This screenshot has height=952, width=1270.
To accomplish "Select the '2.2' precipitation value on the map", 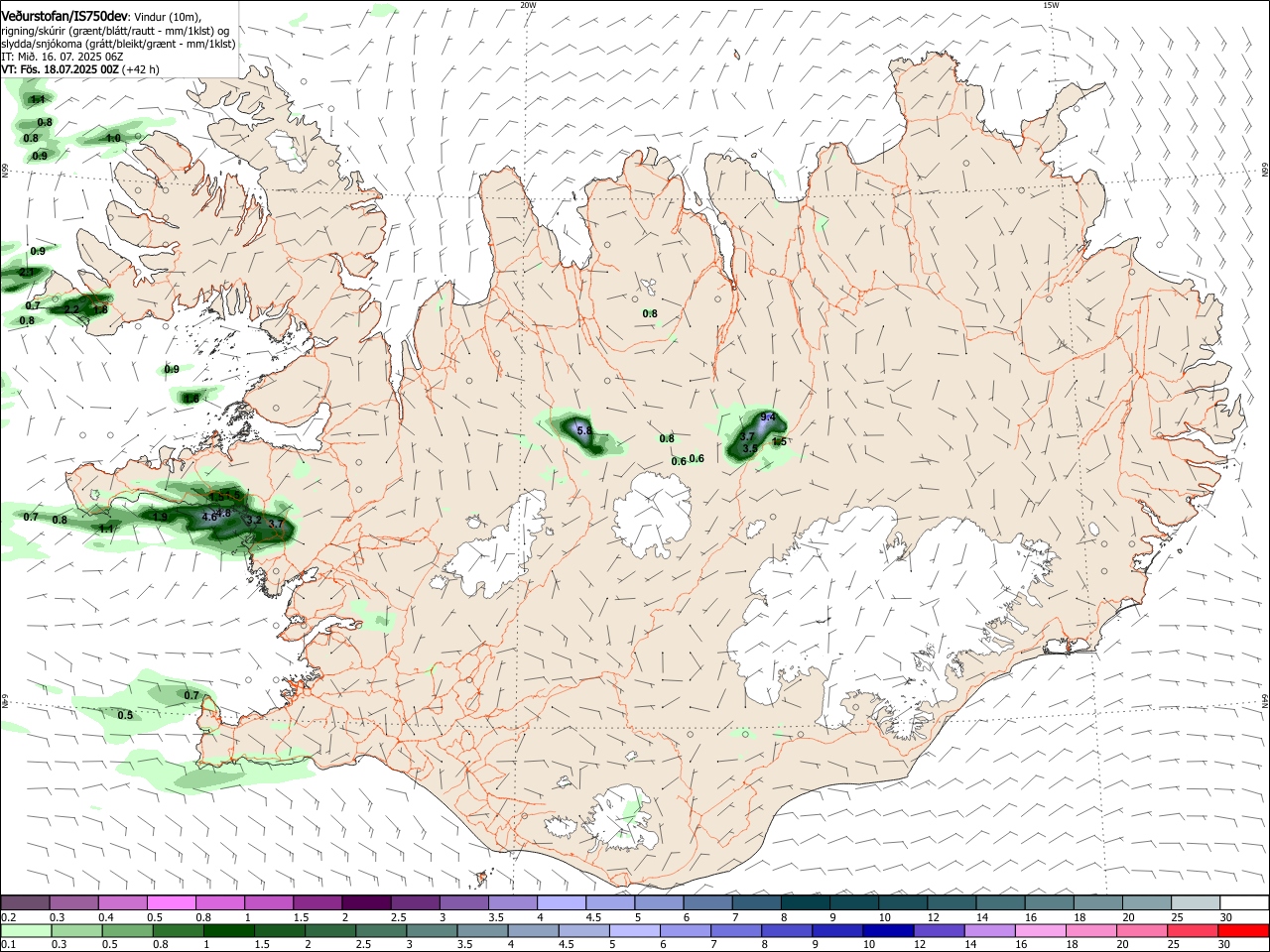I will (x=71, y=309).
